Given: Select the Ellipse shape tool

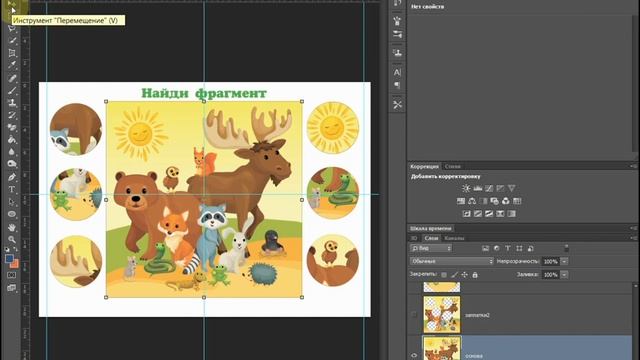Looking at the screenshot, I should point(12,214).
